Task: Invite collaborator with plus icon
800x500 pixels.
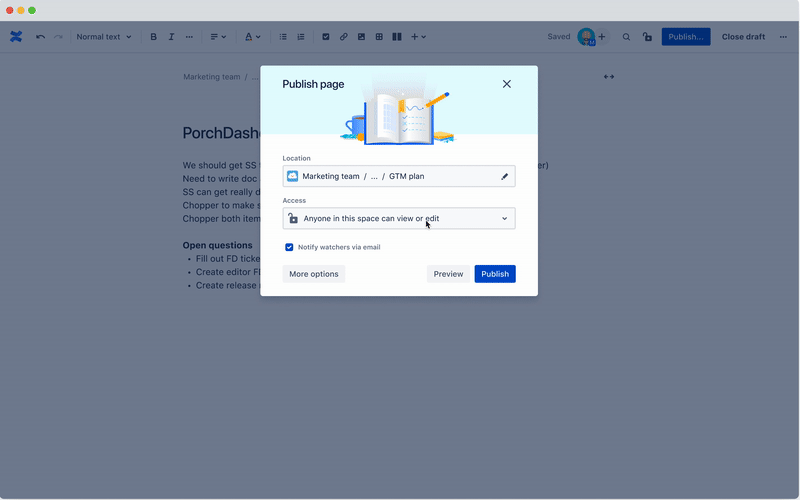Action: click(602, 37)
